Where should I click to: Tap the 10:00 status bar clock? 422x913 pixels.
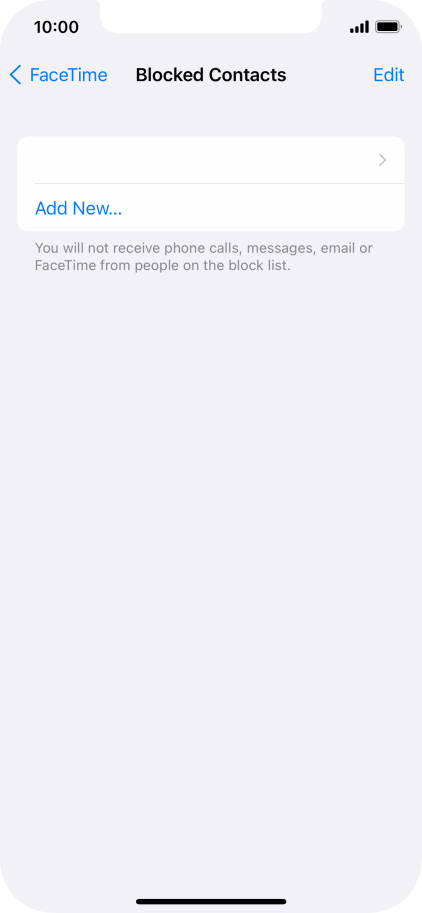pyautogui.click(x=56, y=27)
